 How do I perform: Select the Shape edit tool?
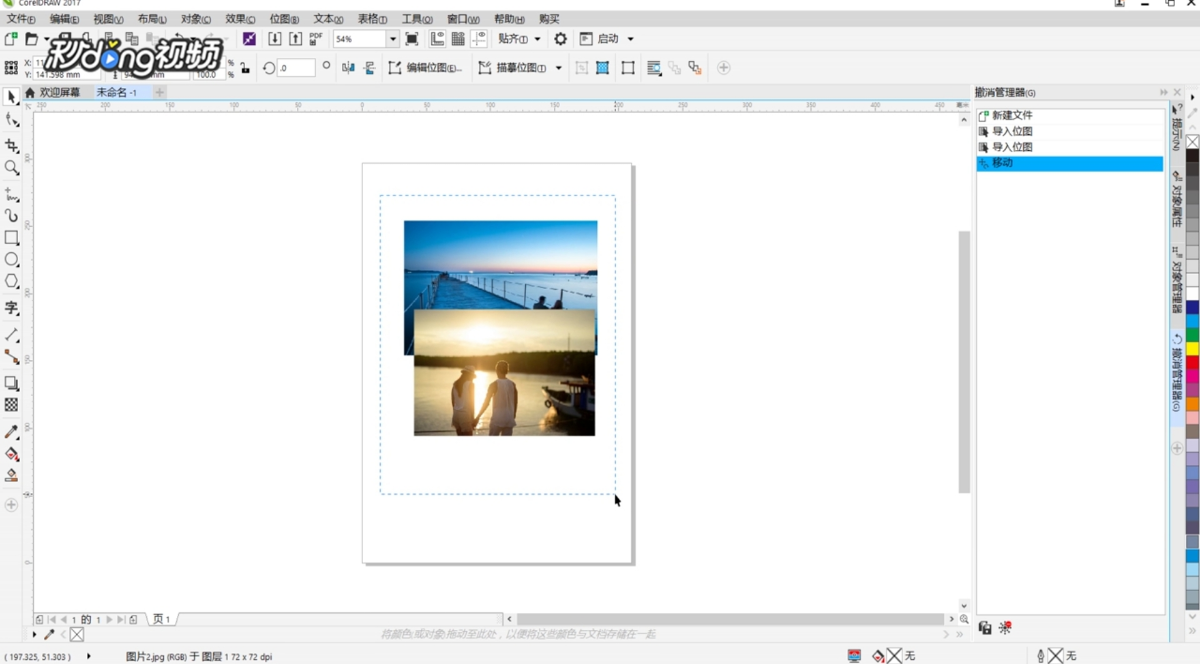click(x=11, y=121)
